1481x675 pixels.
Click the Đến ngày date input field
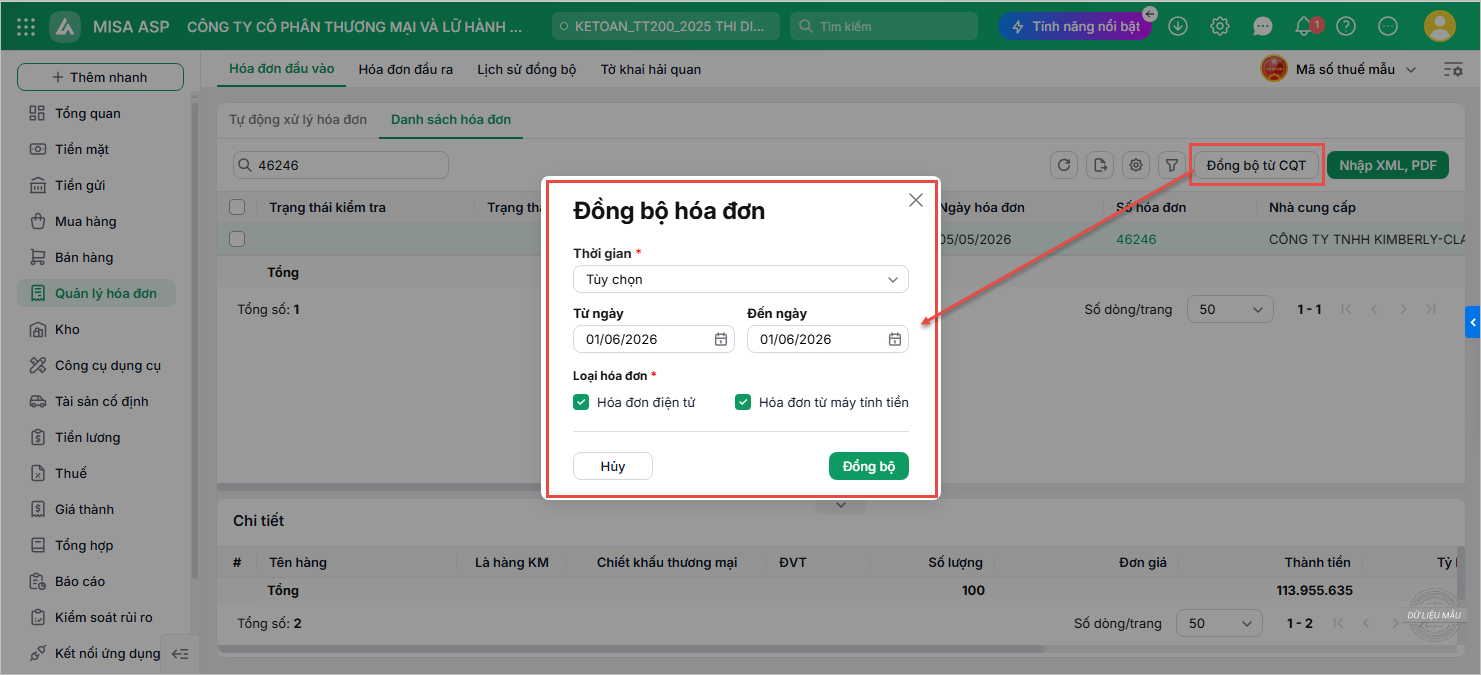(x=828, y=339)
